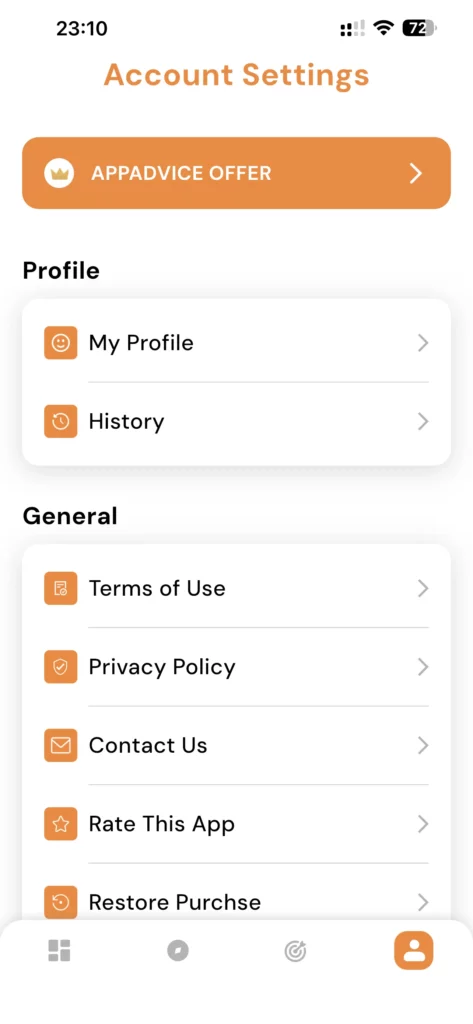Open the Privacy Policy entry
The height and width of the screenshot is (1024, 473).
click(236, 667)
